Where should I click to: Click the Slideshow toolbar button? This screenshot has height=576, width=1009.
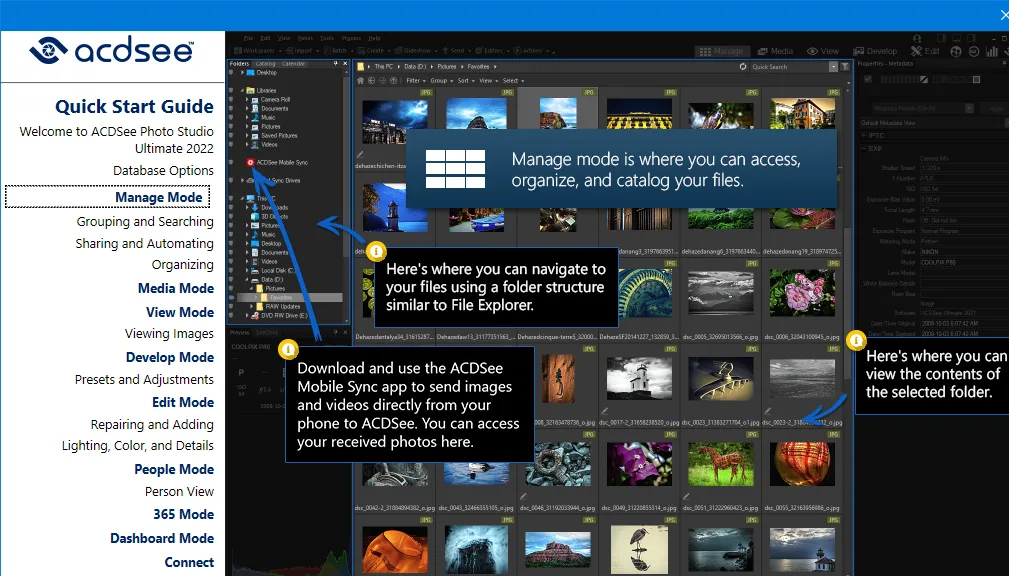414,50
